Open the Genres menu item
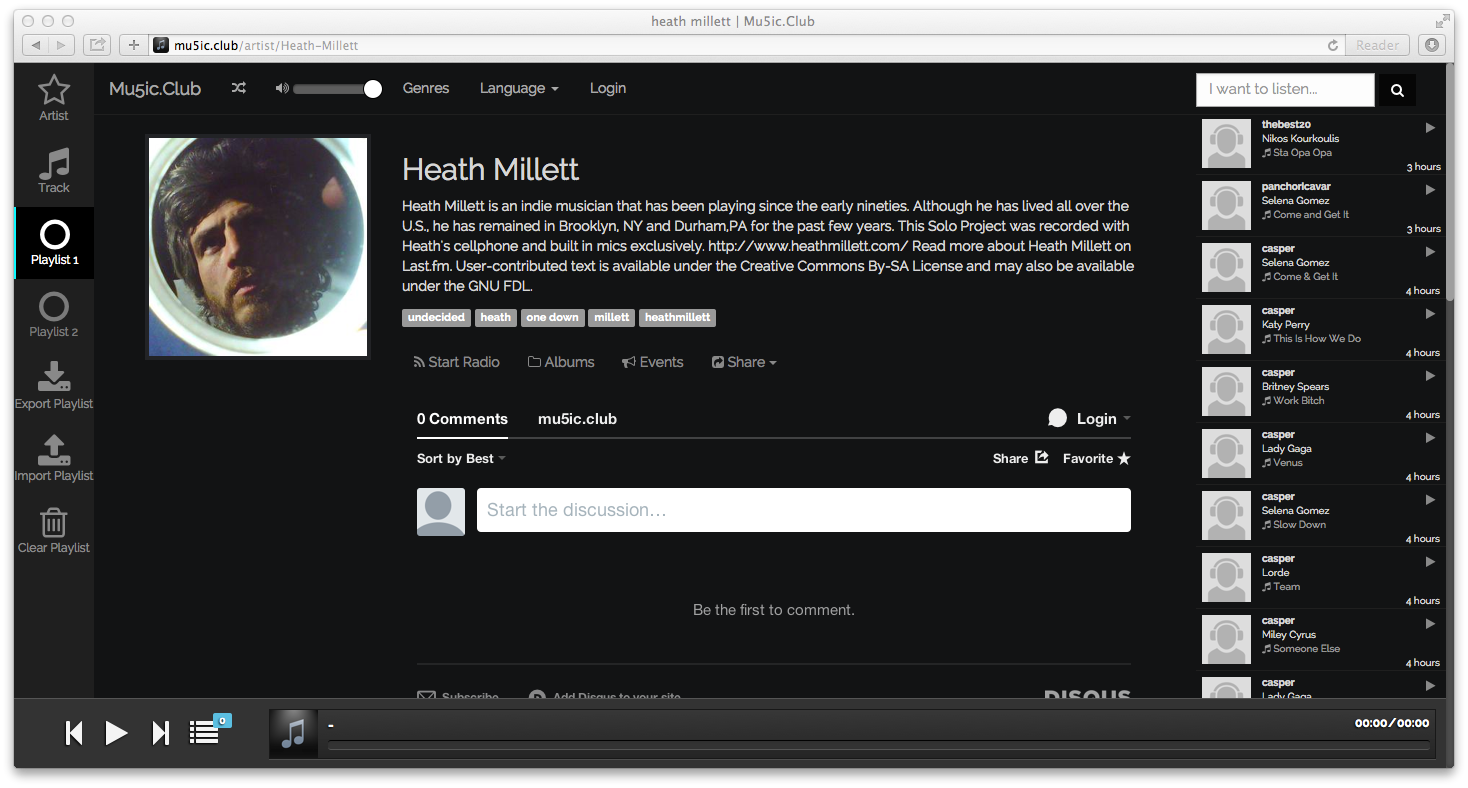 click(426, 88)
